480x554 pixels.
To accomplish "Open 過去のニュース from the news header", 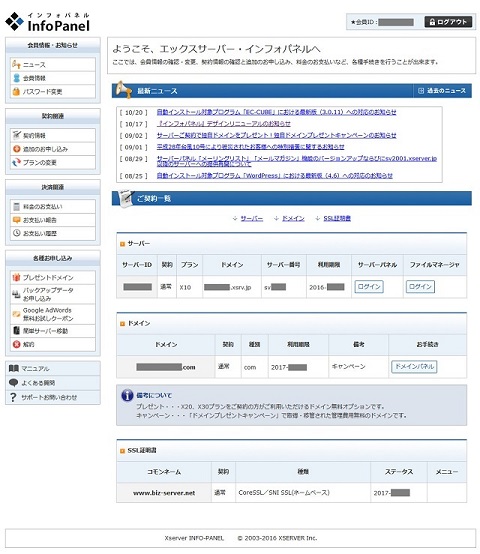I will 442,91.
